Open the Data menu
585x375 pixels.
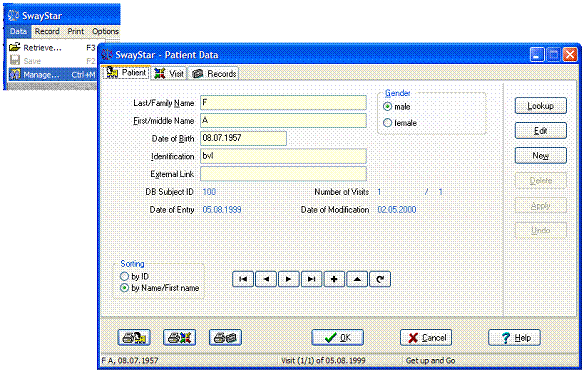[x=18, y=31]
